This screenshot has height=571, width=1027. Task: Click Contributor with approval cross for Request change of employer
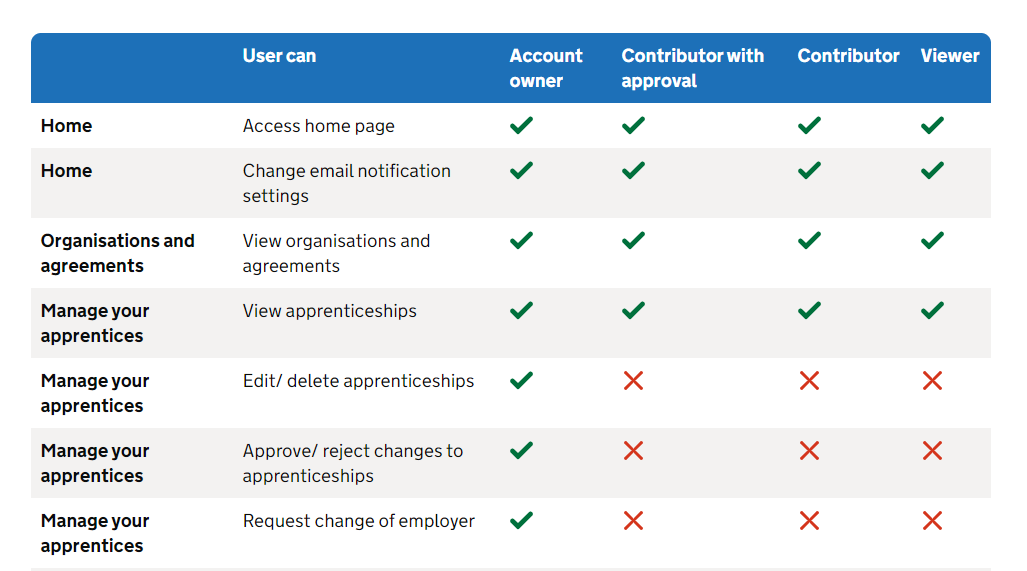click(633, 521)
